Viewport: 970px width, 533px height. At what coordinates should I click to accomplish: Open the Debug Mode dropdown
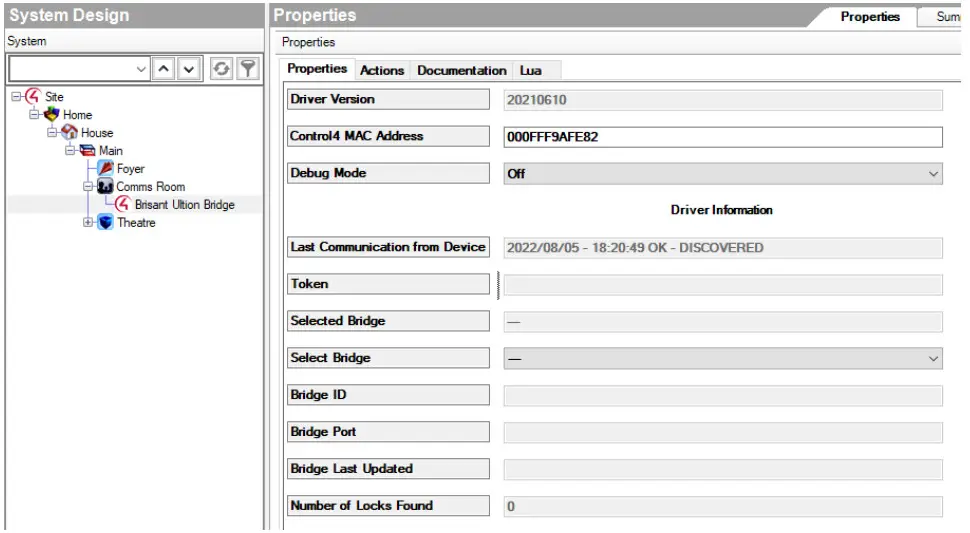click(933, 174)
